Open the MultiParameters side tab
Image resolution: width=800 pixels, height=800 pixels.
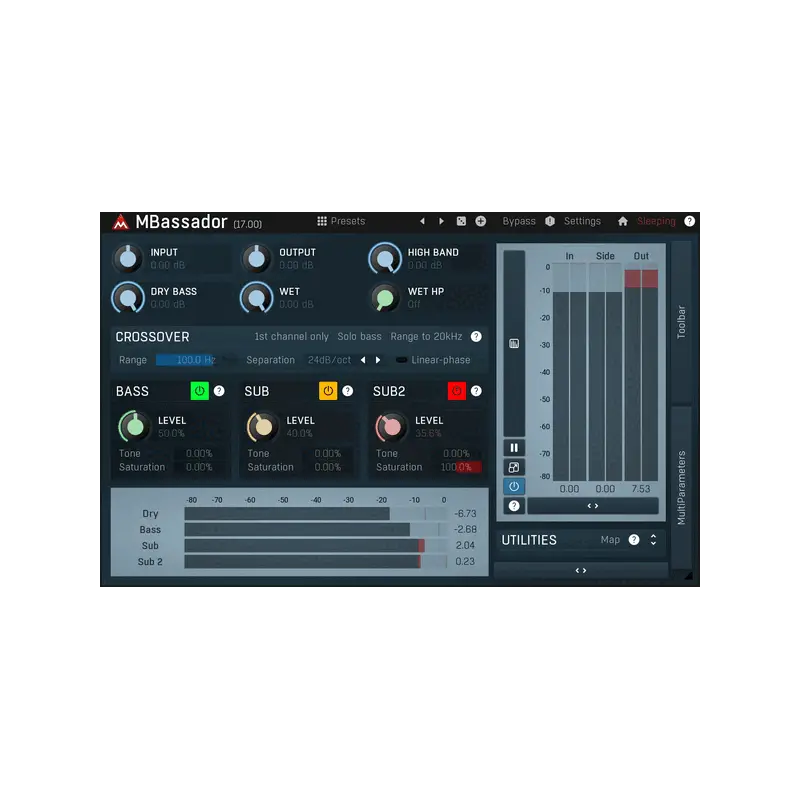click(x=681, y=487)
